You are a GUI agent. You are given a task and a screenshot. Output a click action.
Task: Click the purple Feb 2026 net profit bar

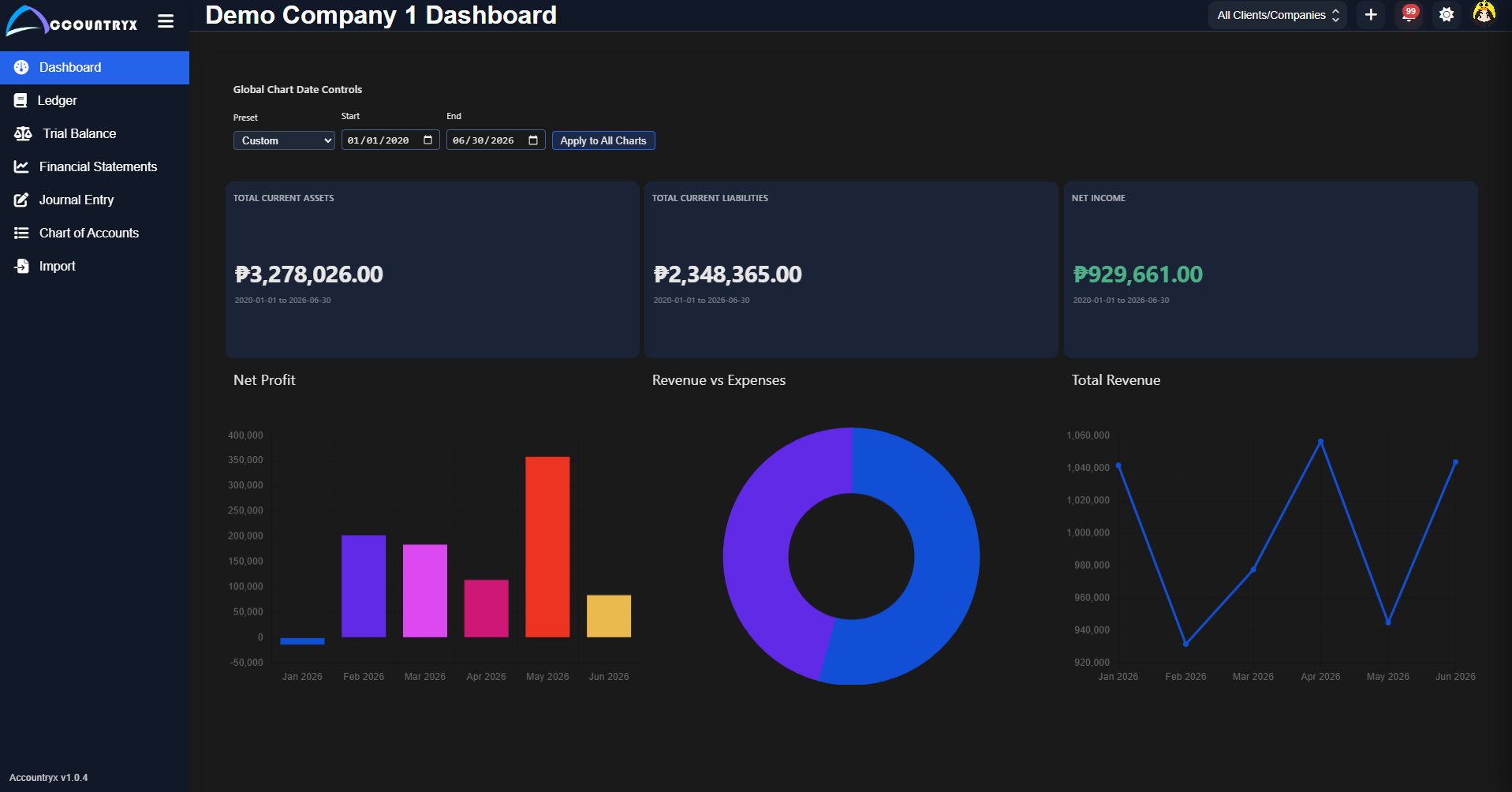[364, 586]
